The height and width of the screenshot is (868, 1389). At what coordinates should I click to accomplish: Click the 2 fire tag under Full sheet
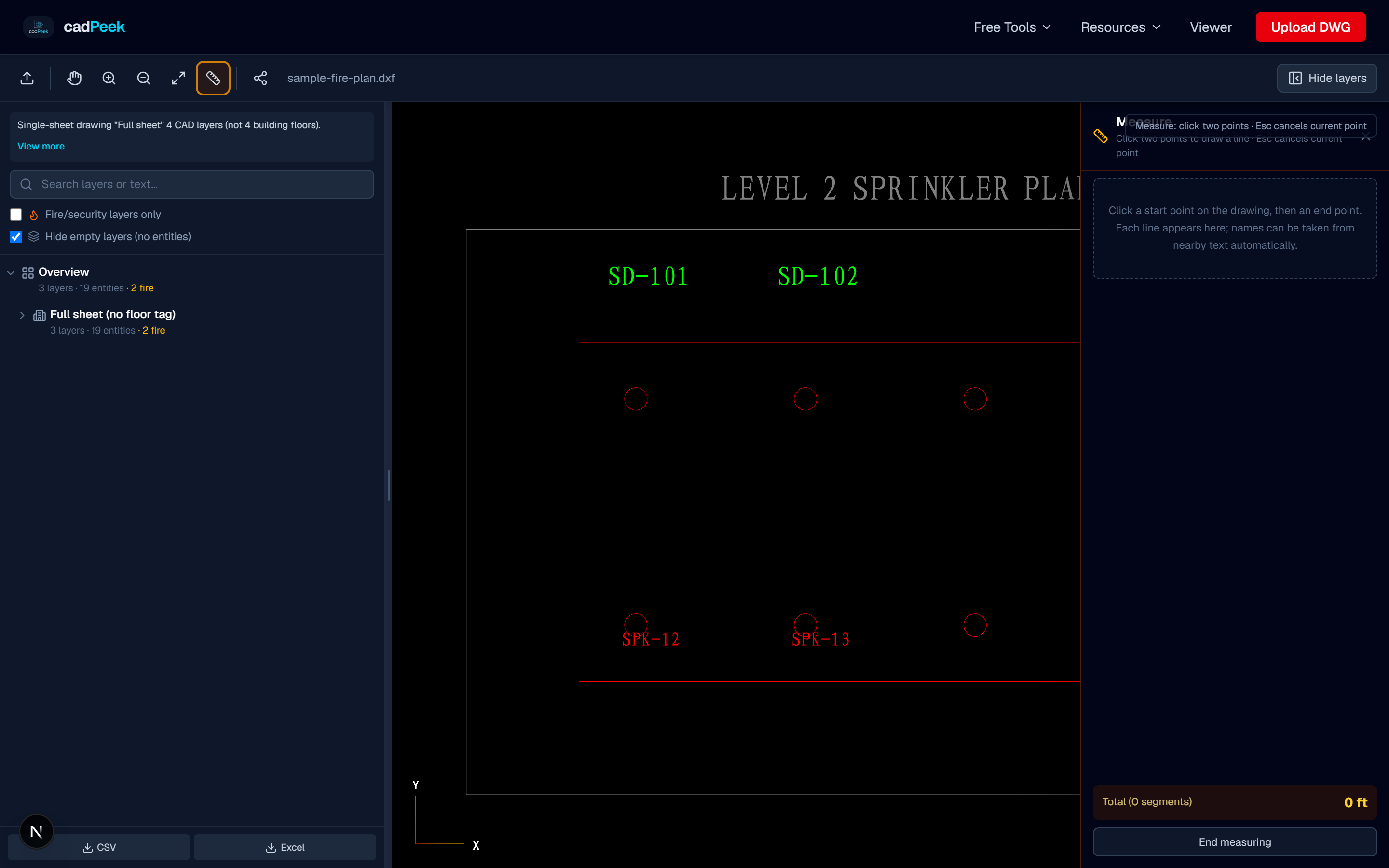coord(154,331)
